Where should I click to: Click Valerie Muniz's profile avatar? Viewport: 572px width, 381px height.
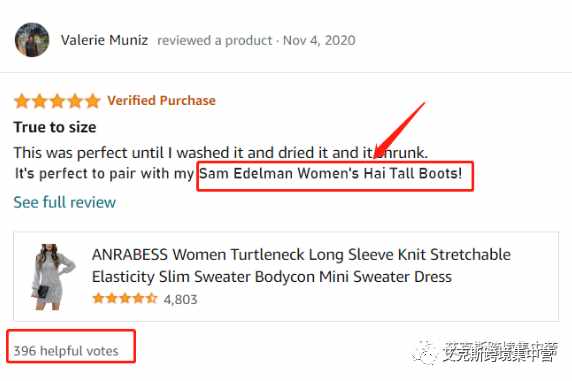32,40
